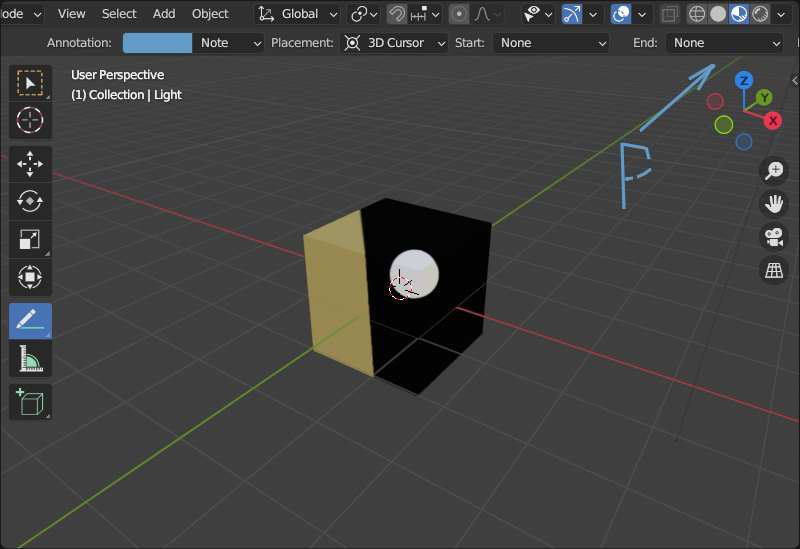The image size is (800, 549).
Task: Click the blue annotation color swatch
Action: click(158, 43)
